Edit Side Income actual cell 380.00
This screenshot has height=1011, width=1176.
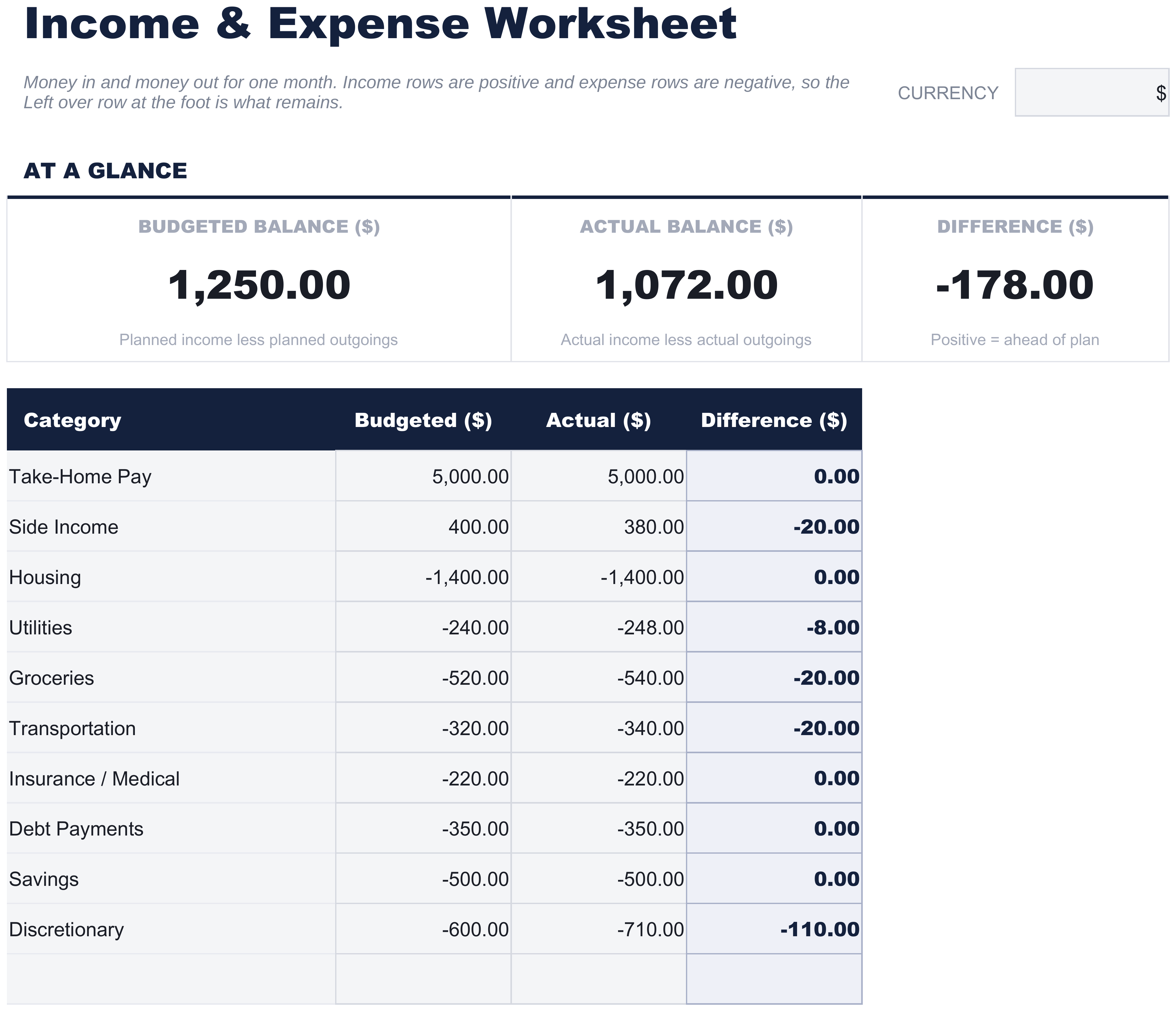click(x=599, y=526)
